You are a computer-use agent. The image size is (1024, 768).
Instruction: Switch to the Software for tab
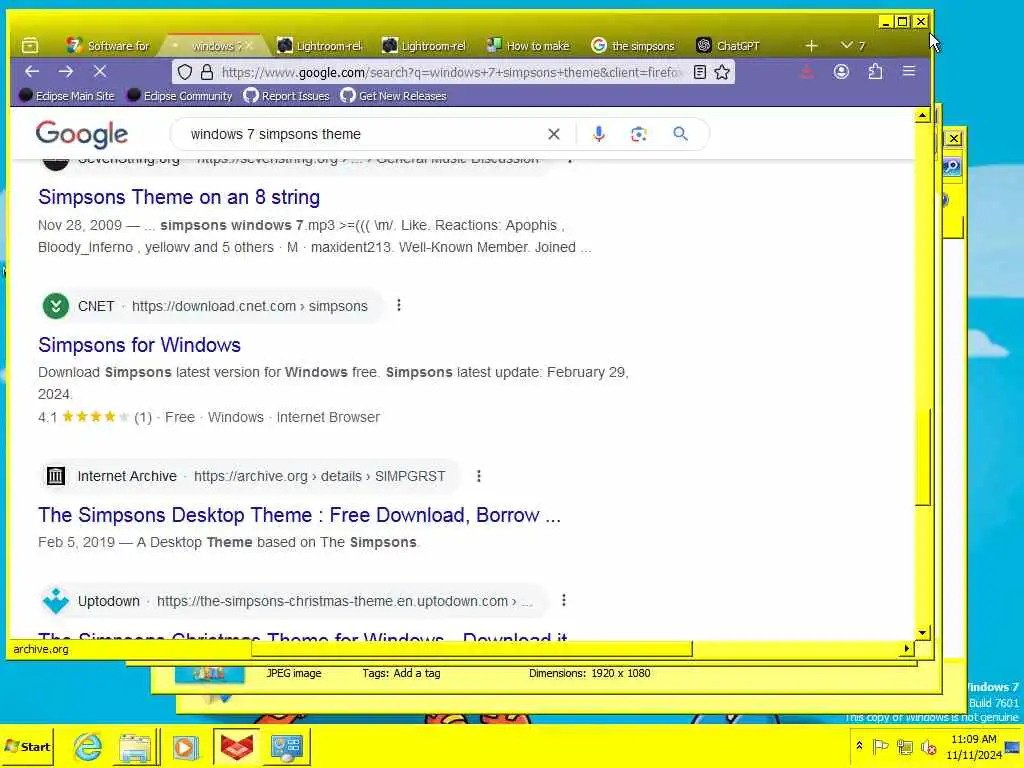(x=108, y=46)
